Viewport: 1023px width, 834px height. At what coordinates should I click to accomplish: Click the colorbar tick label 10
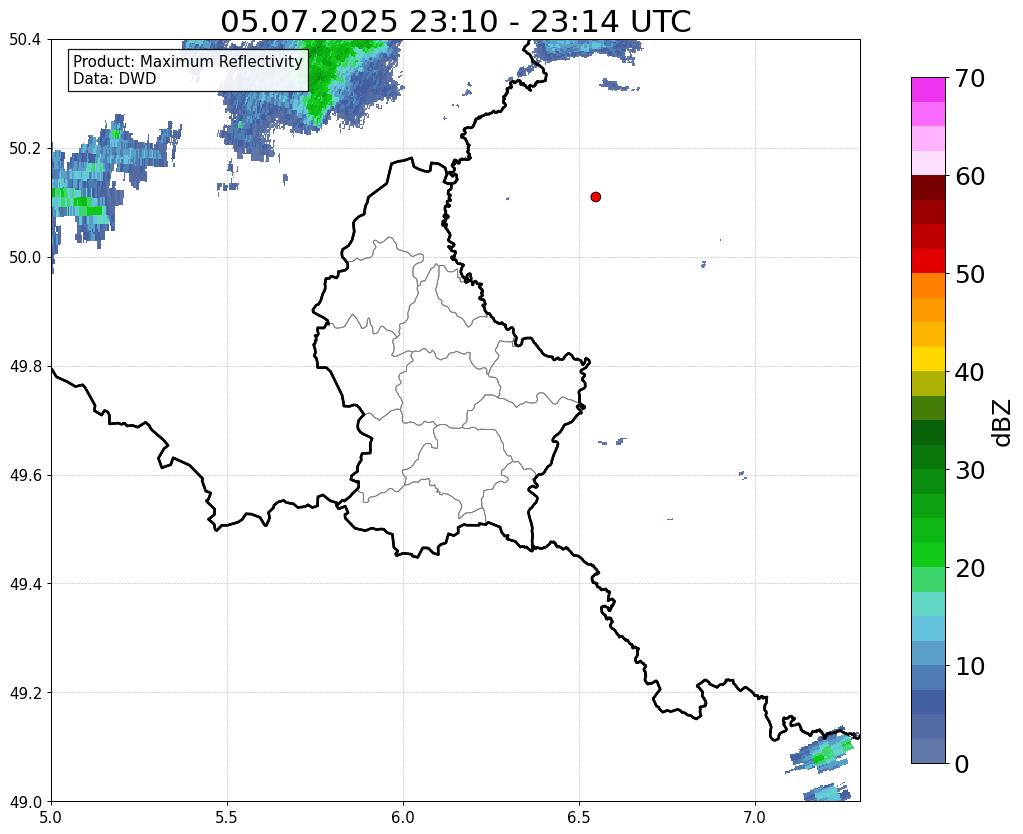tap(970, 666)
